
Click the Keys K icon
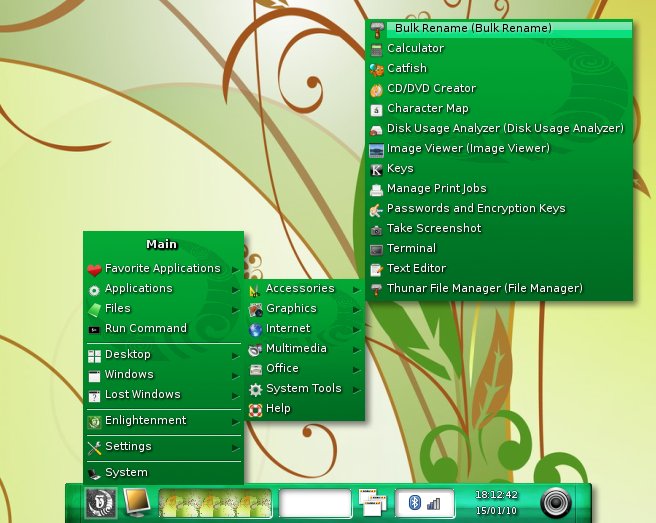tap(377, 170)
